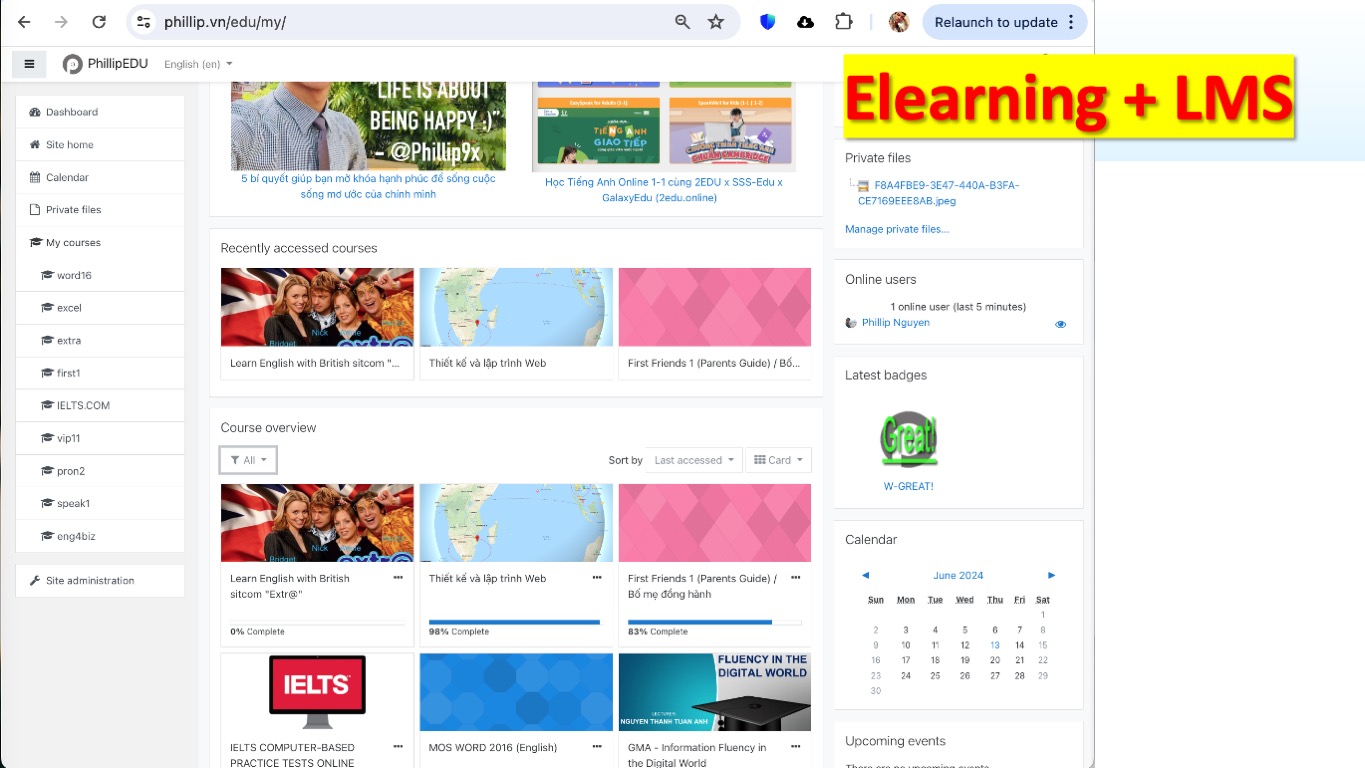
Task: Open the All filter dropdown
Action: tap(248, 460)
